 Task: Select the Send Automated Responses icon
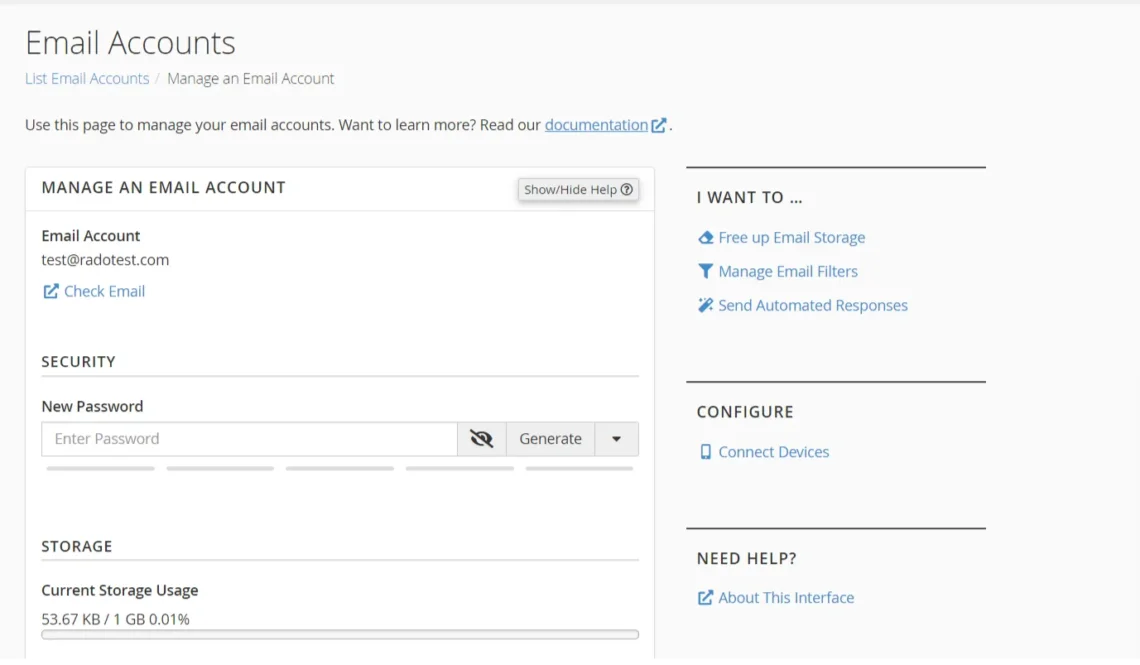(x=704, y=305)
